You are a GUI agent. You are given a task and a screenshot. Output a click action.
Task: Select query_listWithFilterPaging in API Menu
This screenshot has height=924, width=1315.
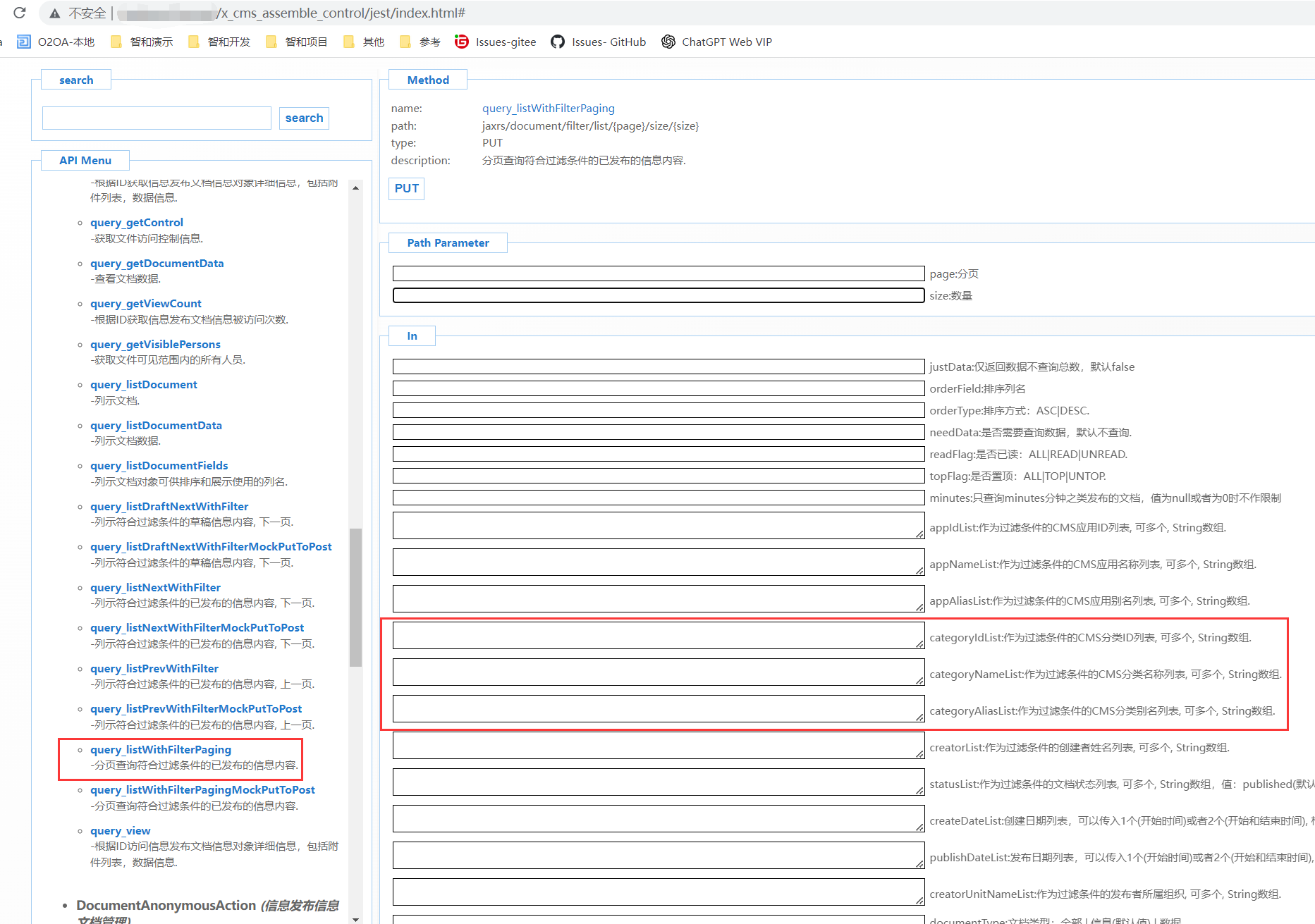(161, 749)
